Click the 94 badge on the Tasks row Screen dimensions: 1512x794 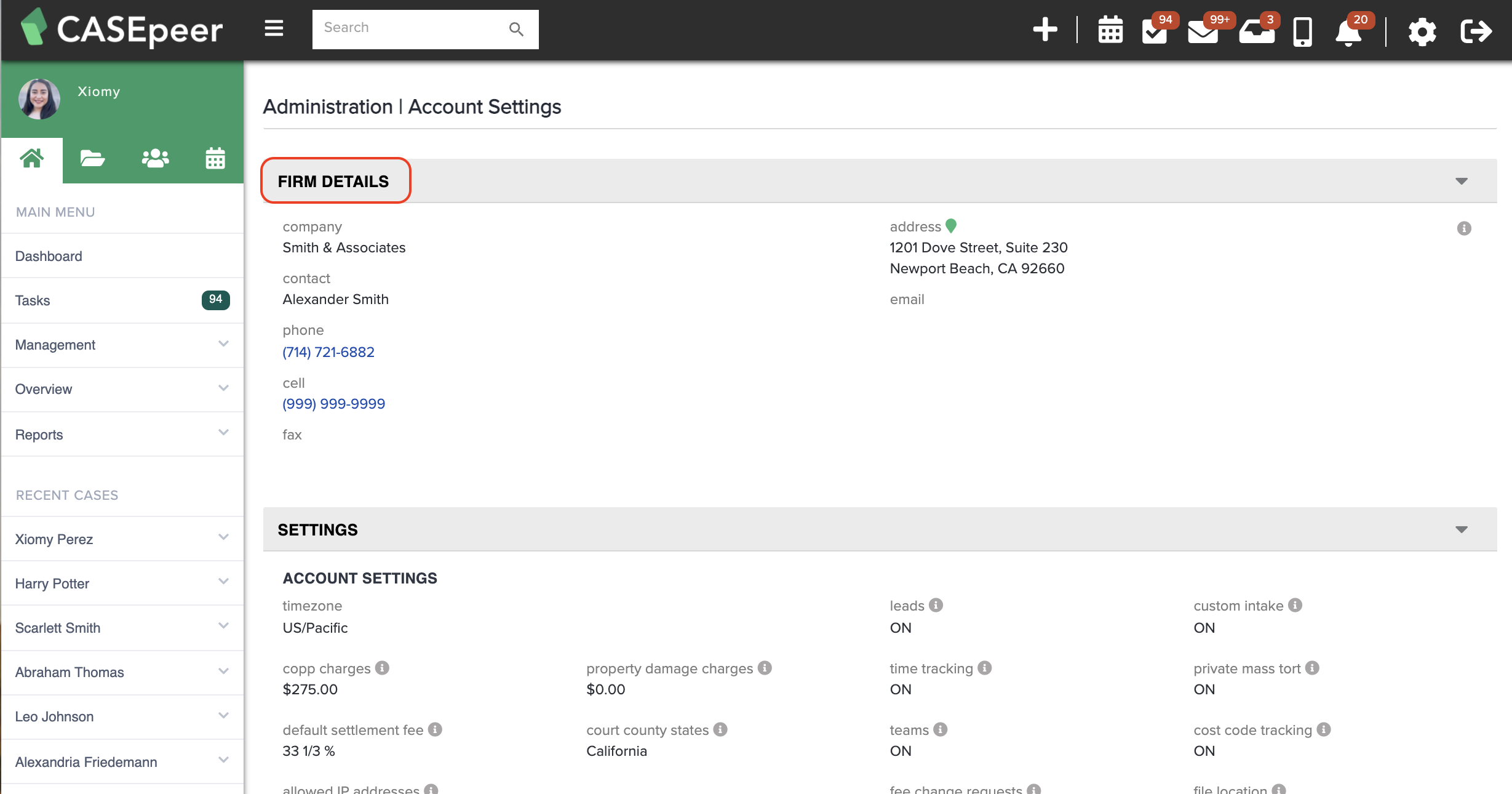(x=215, y=300)
